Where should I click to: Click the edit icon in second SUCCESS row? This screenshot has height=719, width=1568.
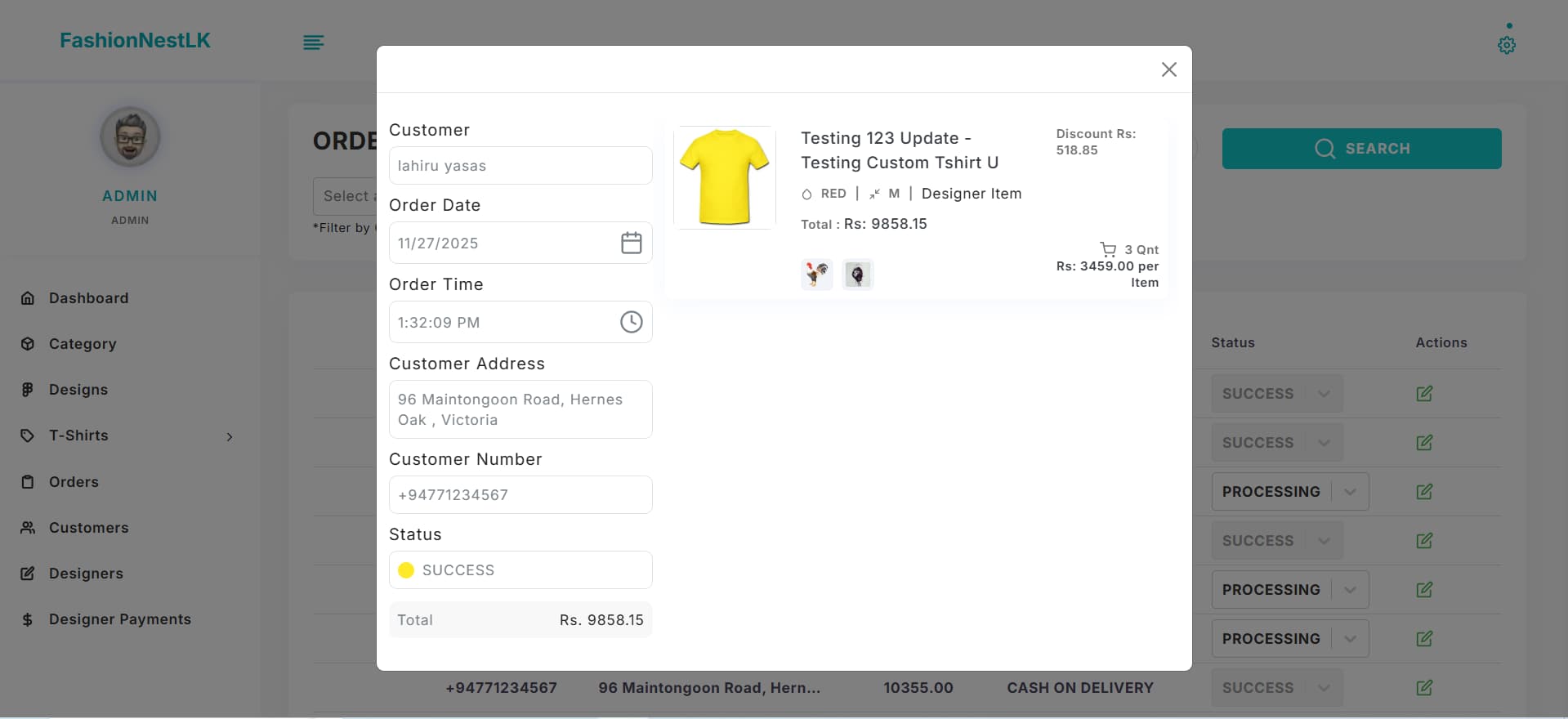coord(1424,443)
